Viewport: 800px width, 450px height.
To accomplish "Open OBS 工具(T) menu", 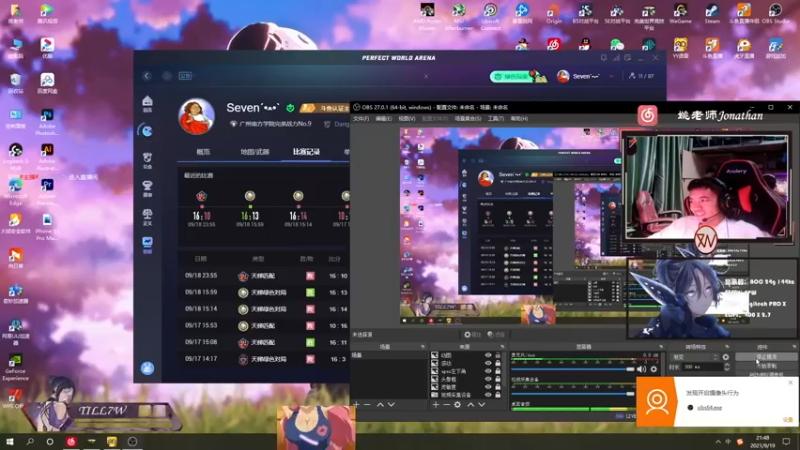I will pos(495,118).
